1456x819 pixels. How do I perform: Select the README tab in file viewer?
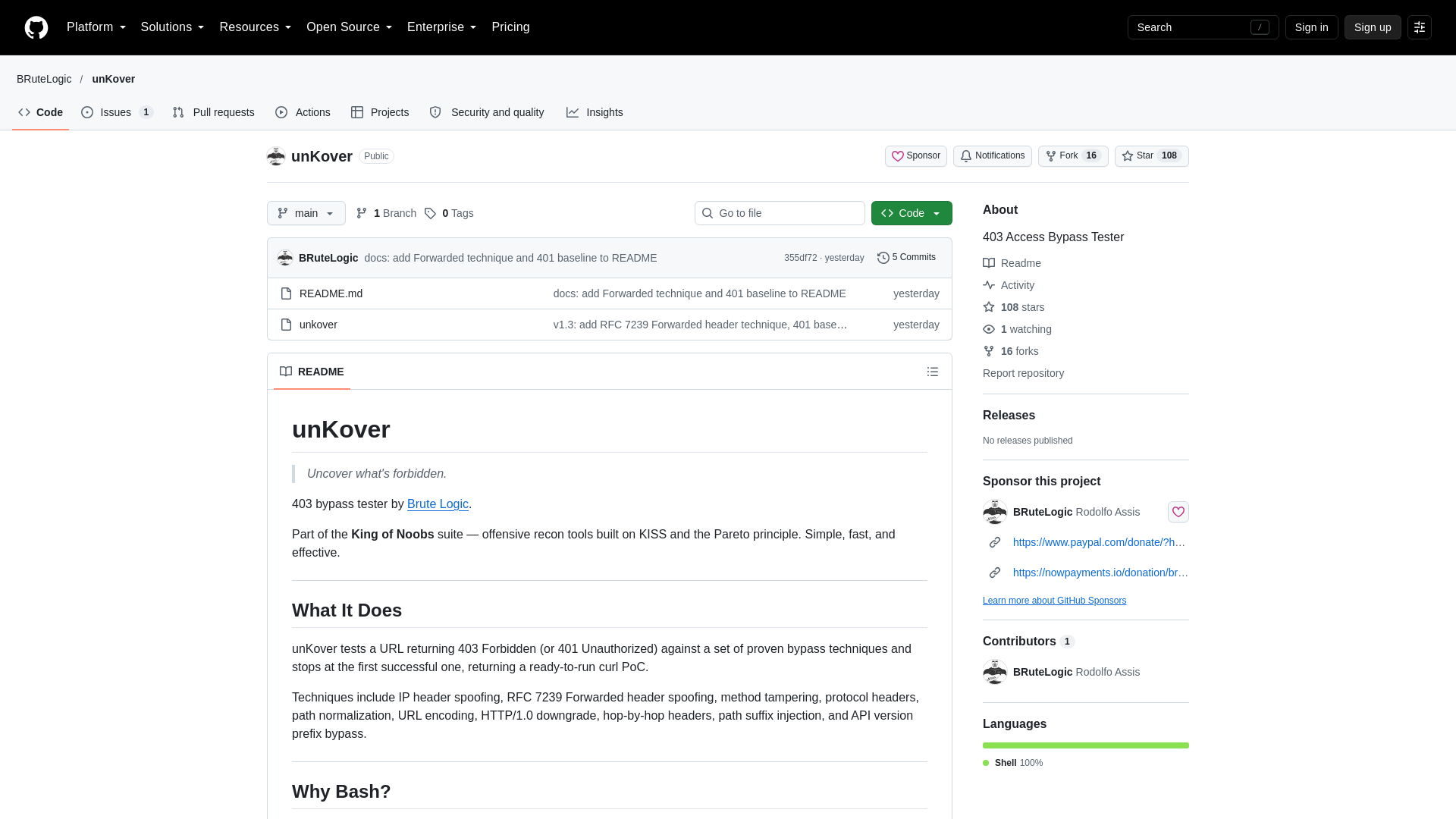tap(312, 372)
